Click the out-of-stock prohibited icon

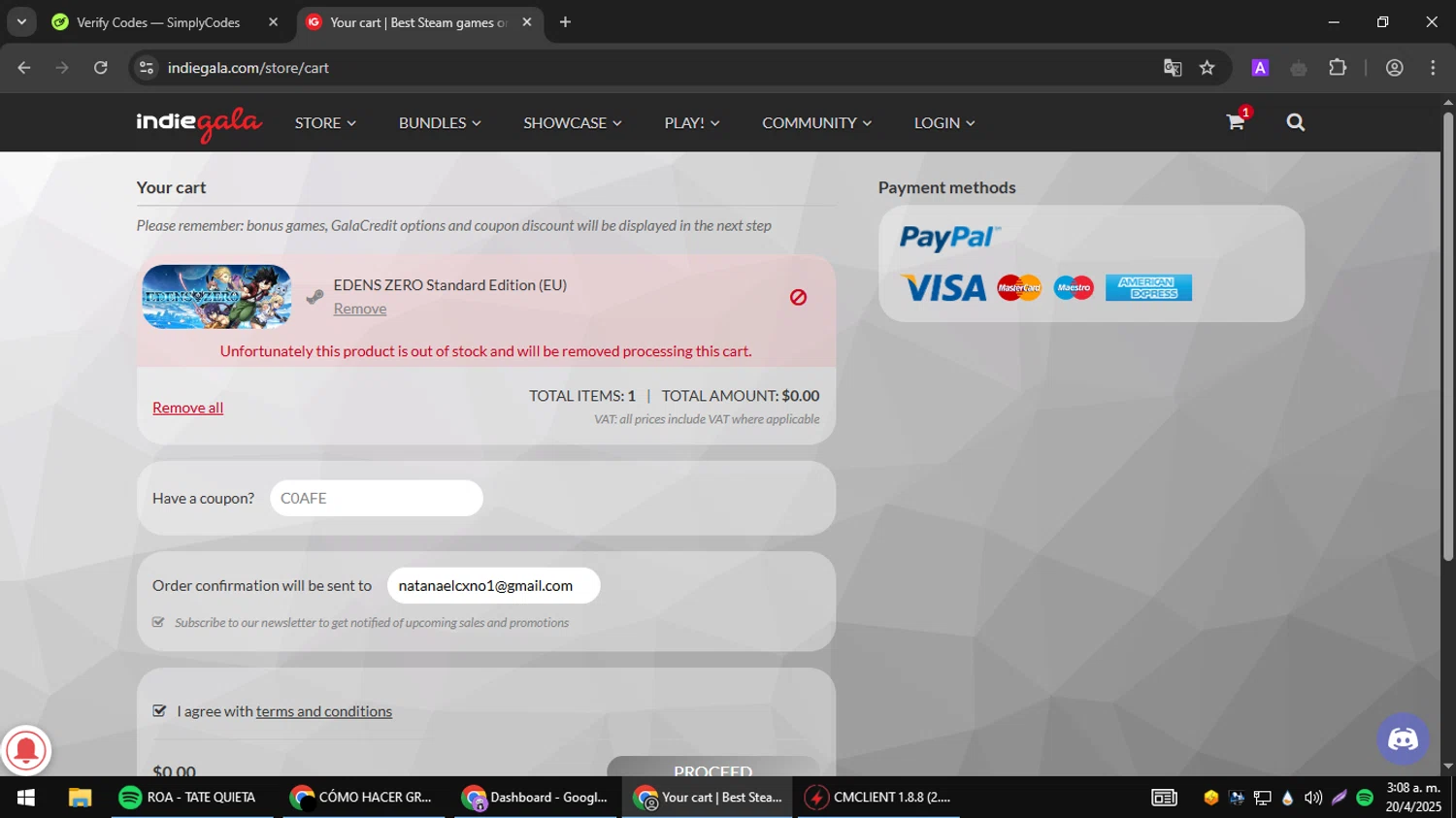798,297
